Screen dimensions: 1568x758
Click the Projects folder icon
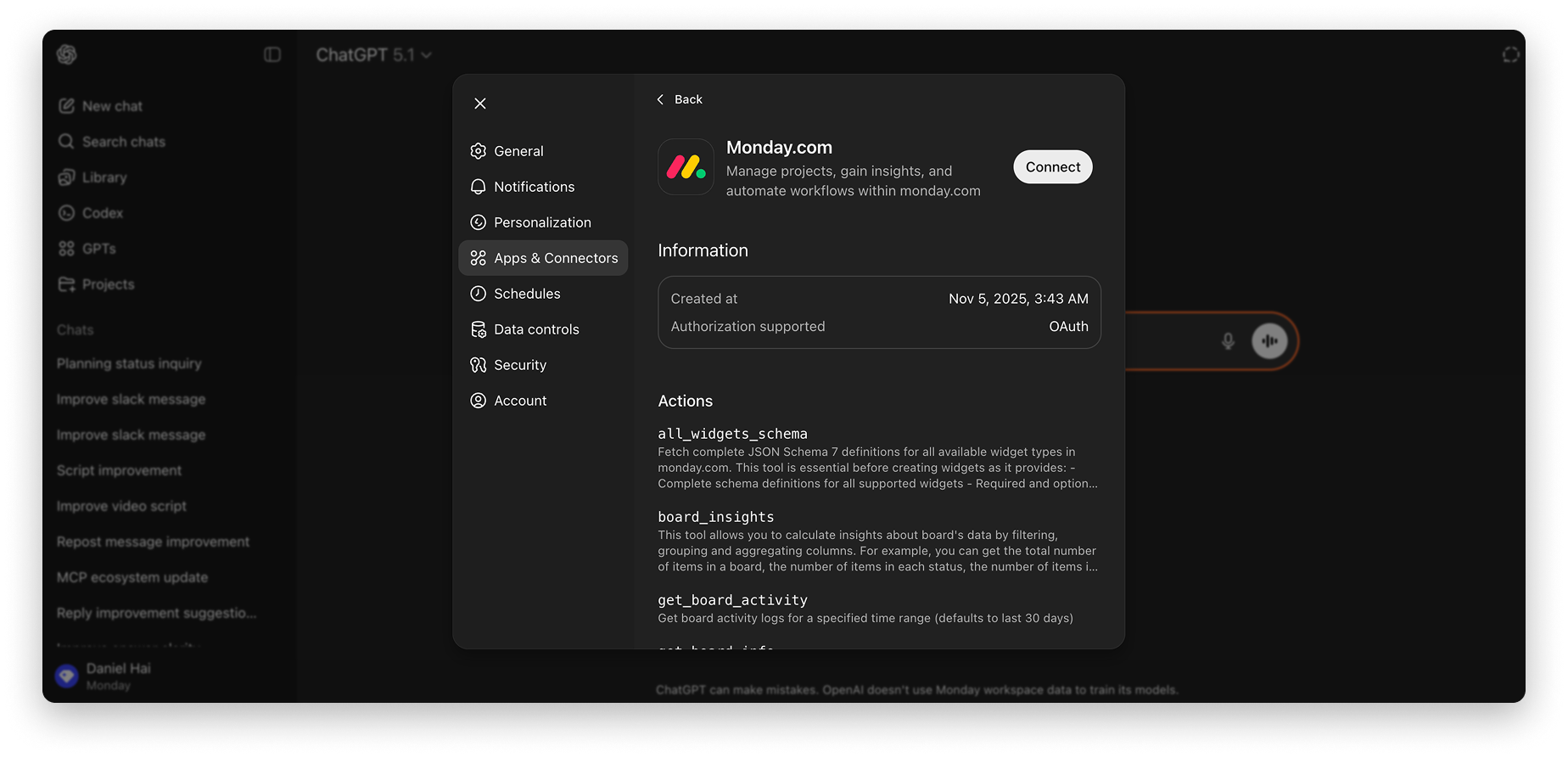point(66,284)
